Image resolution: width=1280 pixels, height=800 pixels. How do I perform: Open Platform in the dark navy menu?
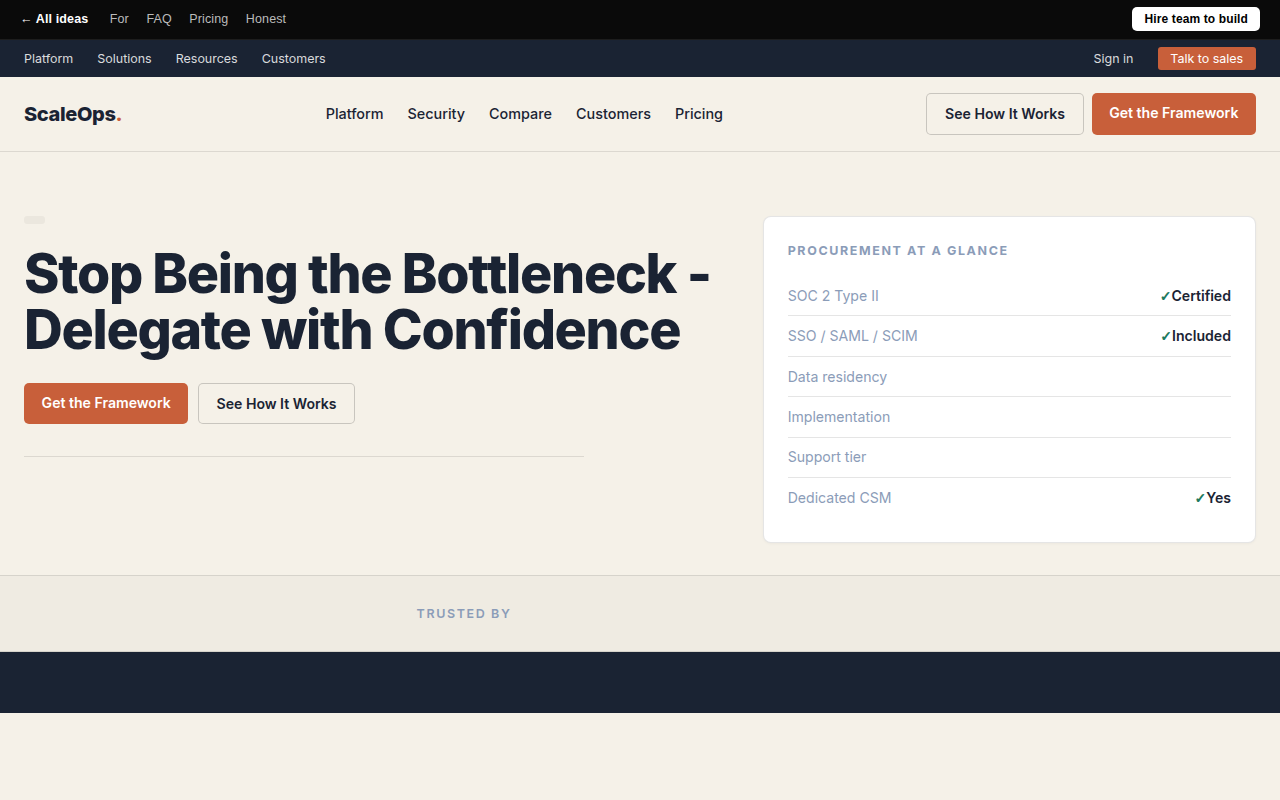48,59
